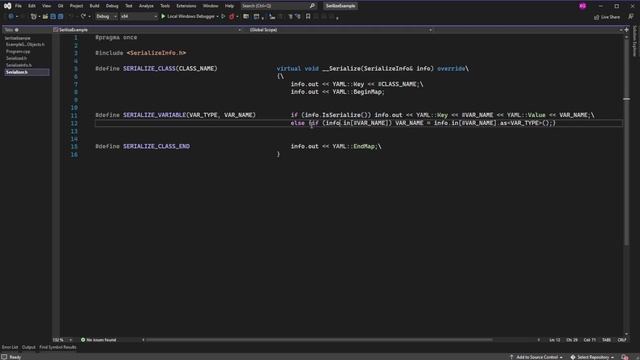640x360 pixels.
Task: Click the split editor plus icon
Action: [x=627, y=30]
